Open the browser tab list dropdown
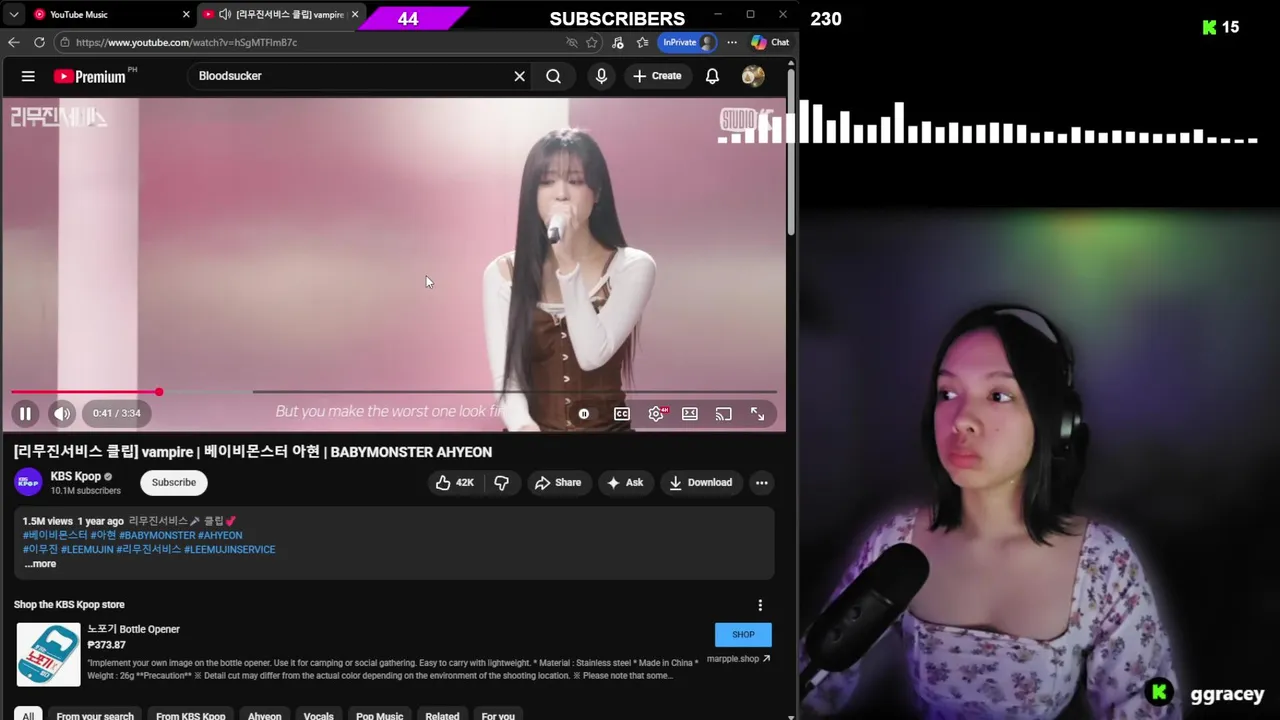 click(x=14, y=14)
